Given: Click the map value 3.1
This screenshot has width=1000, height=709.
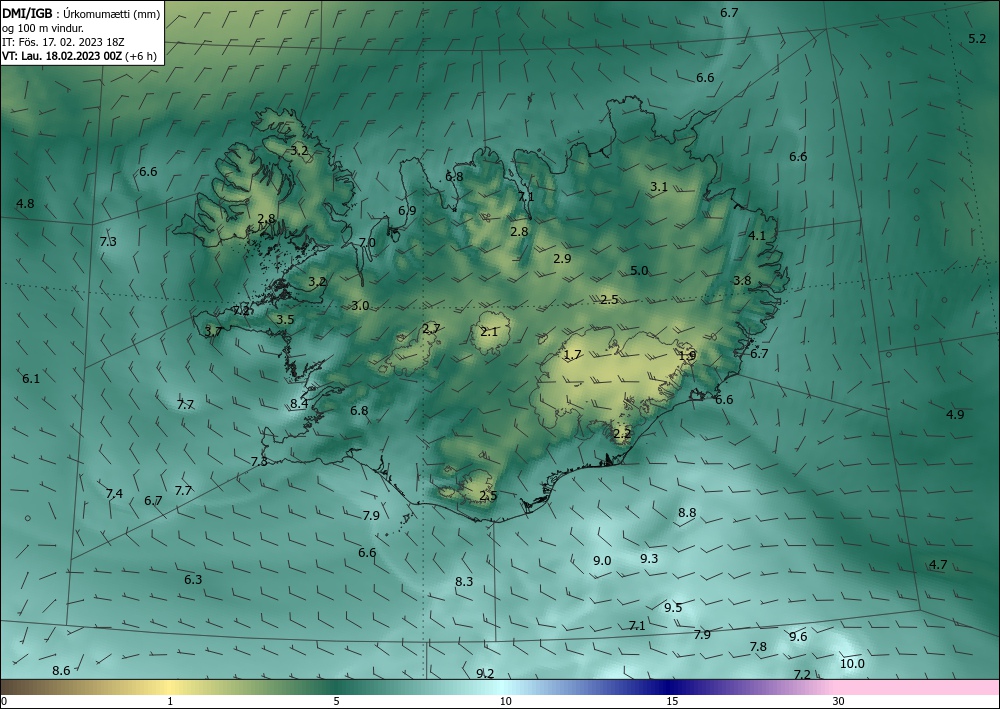Looking at the screenshot, I should click(659, 187).
